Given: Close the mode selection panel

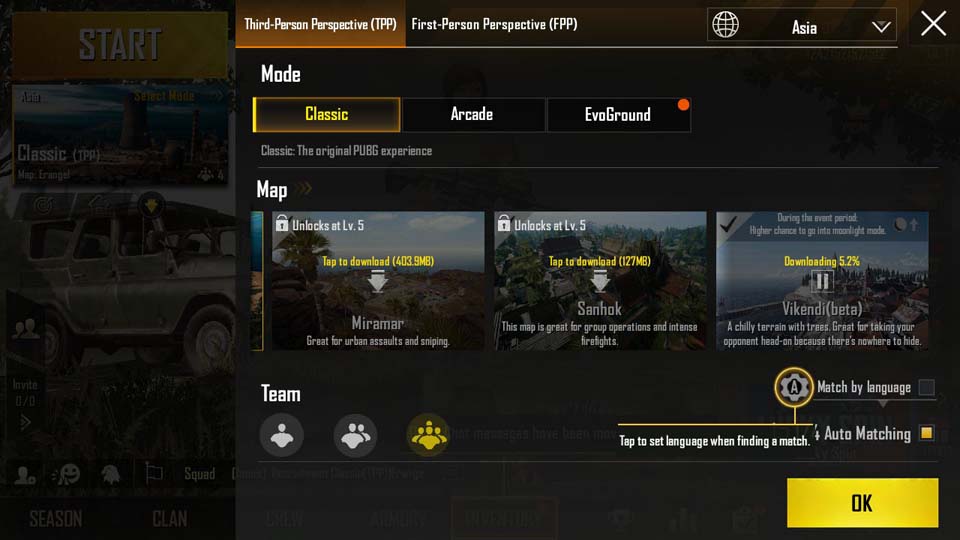Looking at the screenshot, I should click(933, 24).
